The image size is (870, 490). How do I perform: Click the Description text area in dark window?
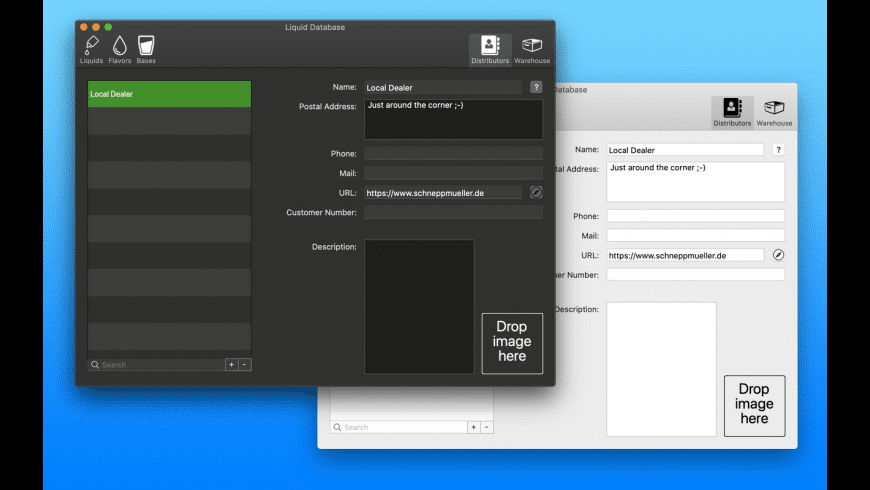419,307
